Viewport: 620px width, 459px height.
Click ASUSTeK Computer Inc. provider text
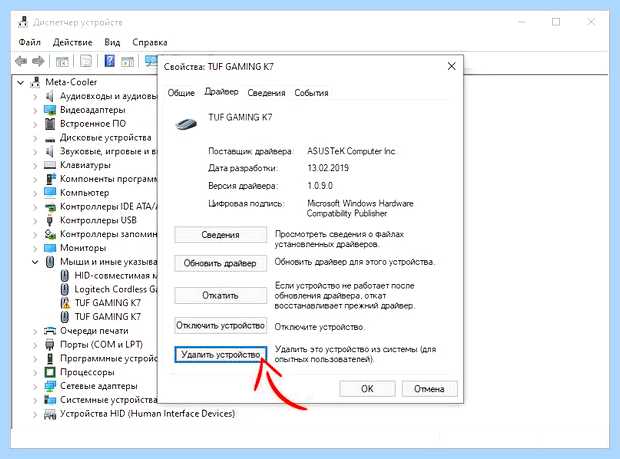[x=351, y=151]
